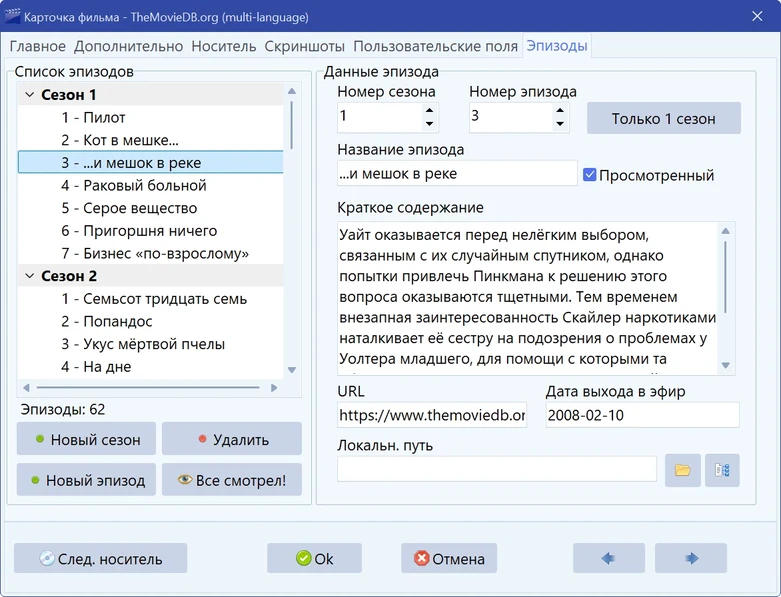Click the file list icon beside folder button

click(x=722, y=470)
